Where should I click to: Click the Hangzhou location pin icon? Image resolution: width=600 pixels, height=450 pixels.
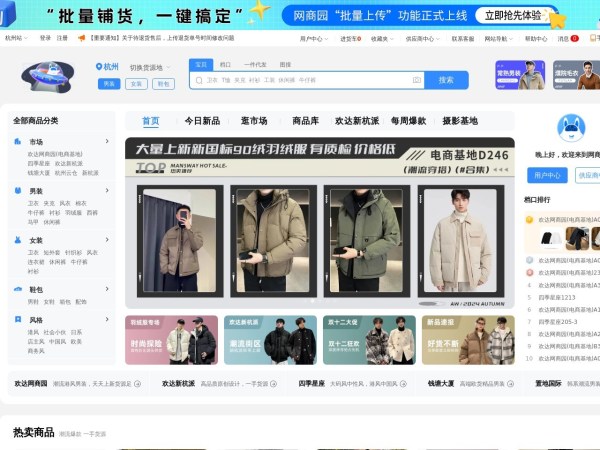pos(99,66)
